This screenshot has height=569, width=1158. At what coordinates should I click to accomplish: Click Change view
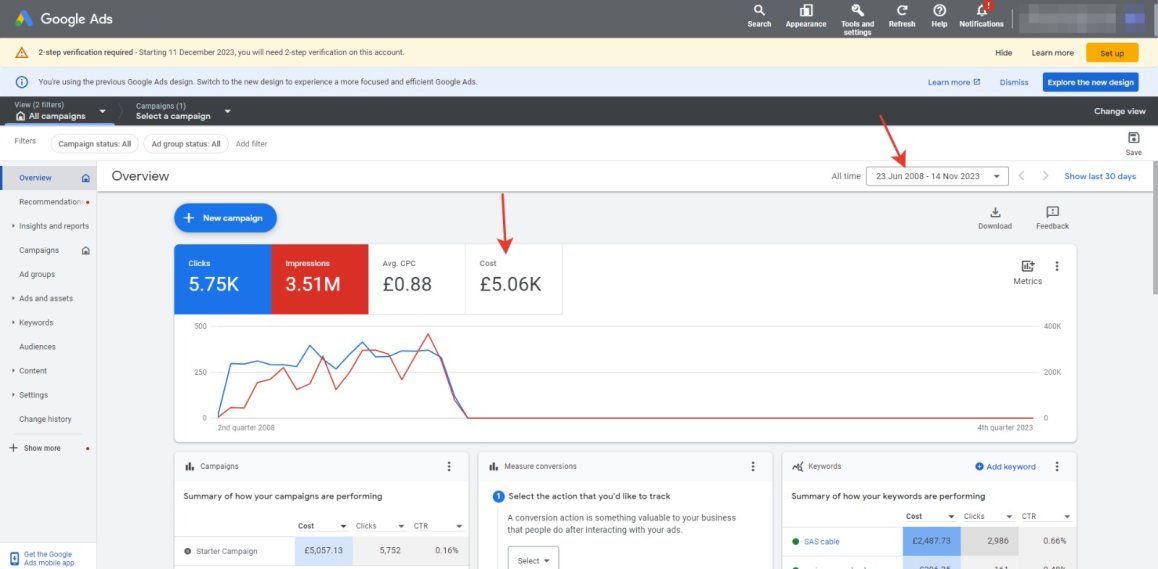[x=1120, y=112]
